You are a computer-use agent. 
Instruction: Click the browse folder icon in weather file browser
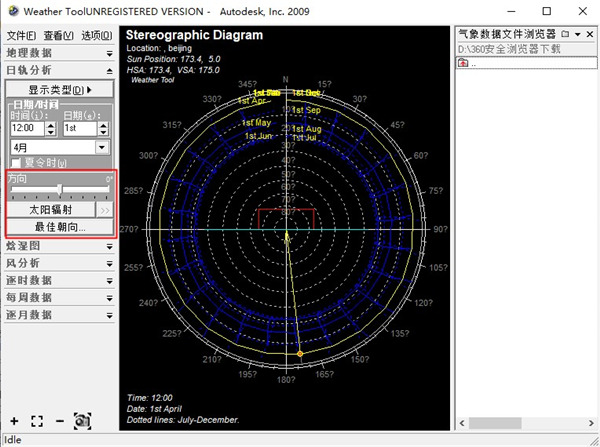[x=564, y=34]
